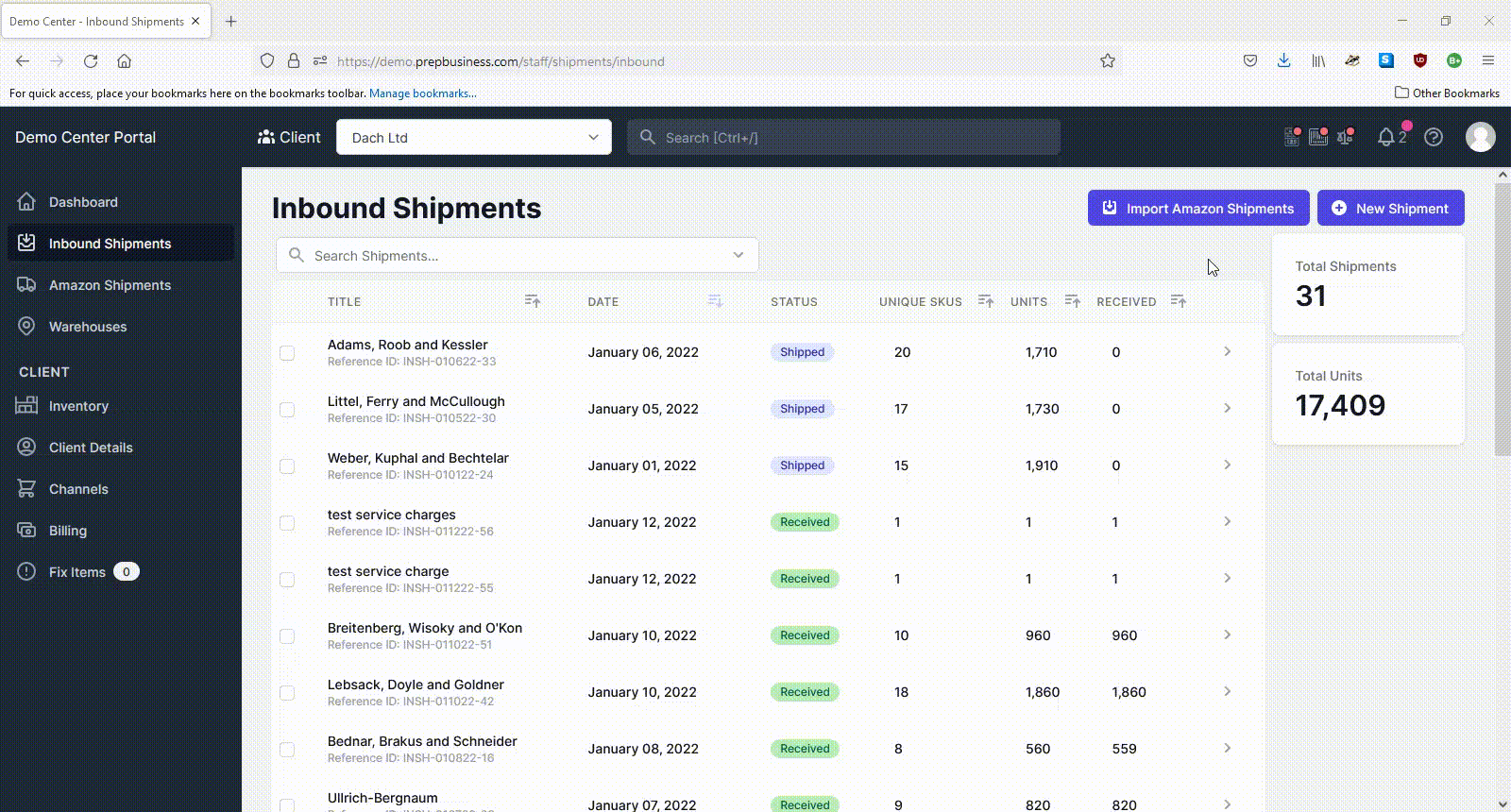Sort table by Received column icon
The image size is (1511, 812).
1178,300
